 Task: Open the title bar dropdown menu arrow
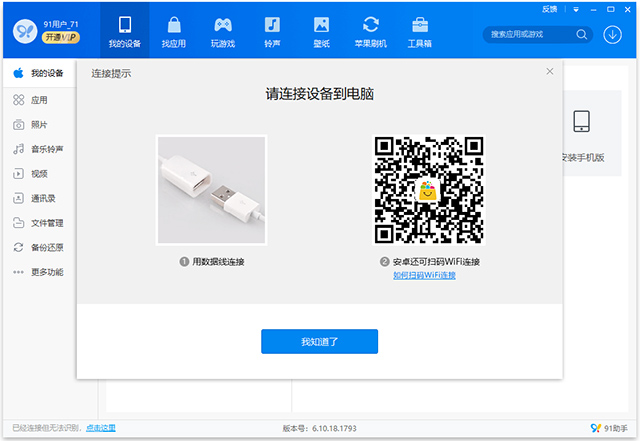click(x=576, y=9)
